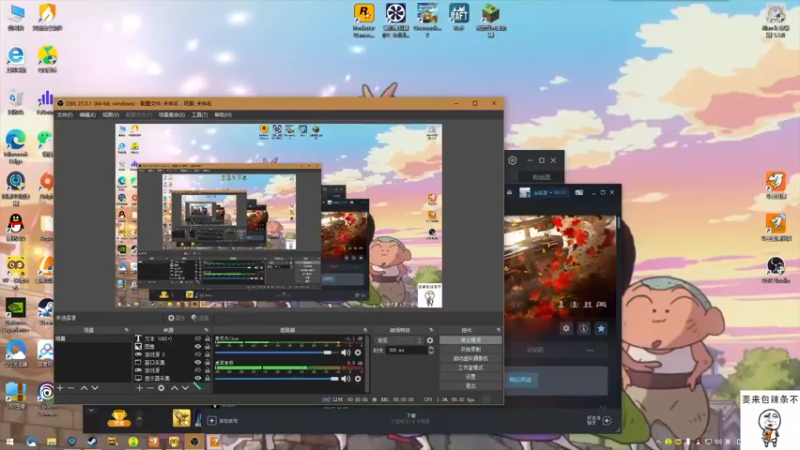Open Steam friends chat plus icon
800x450 pixels.
coord(607,420)
